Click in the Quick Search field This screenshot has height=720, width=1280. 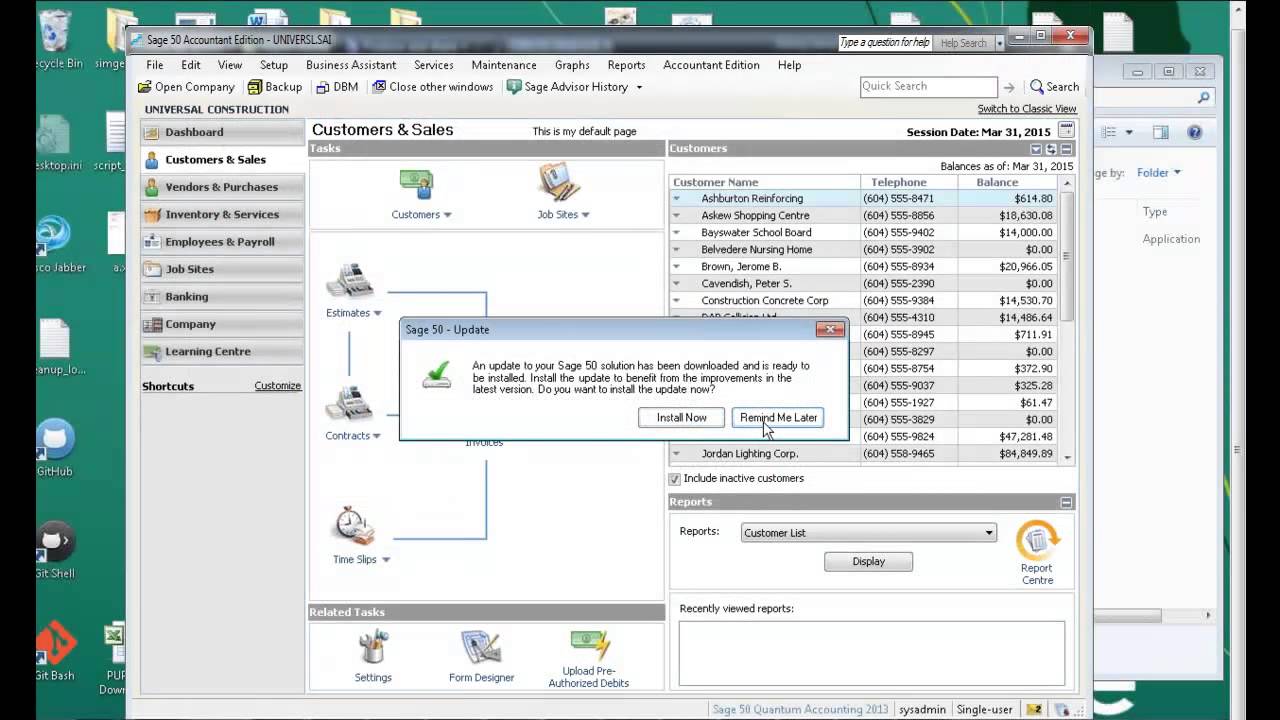tap(928, 87)
